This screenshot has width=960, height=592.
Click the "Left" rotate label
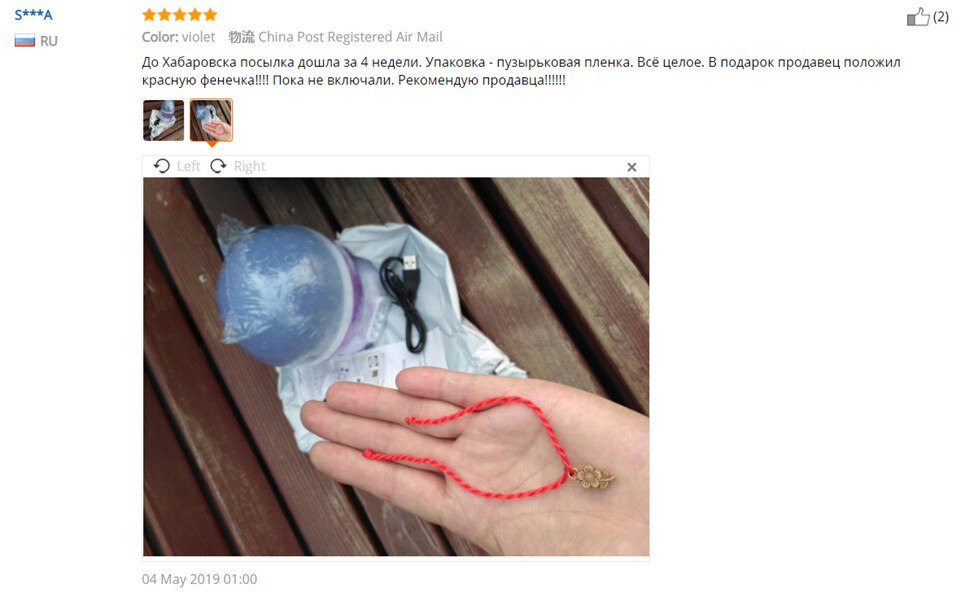point(189,167)
